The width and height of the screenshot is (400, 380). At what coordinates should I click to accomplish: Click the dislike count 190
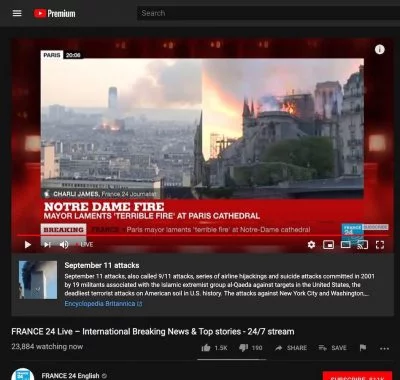tap(257, 348)
